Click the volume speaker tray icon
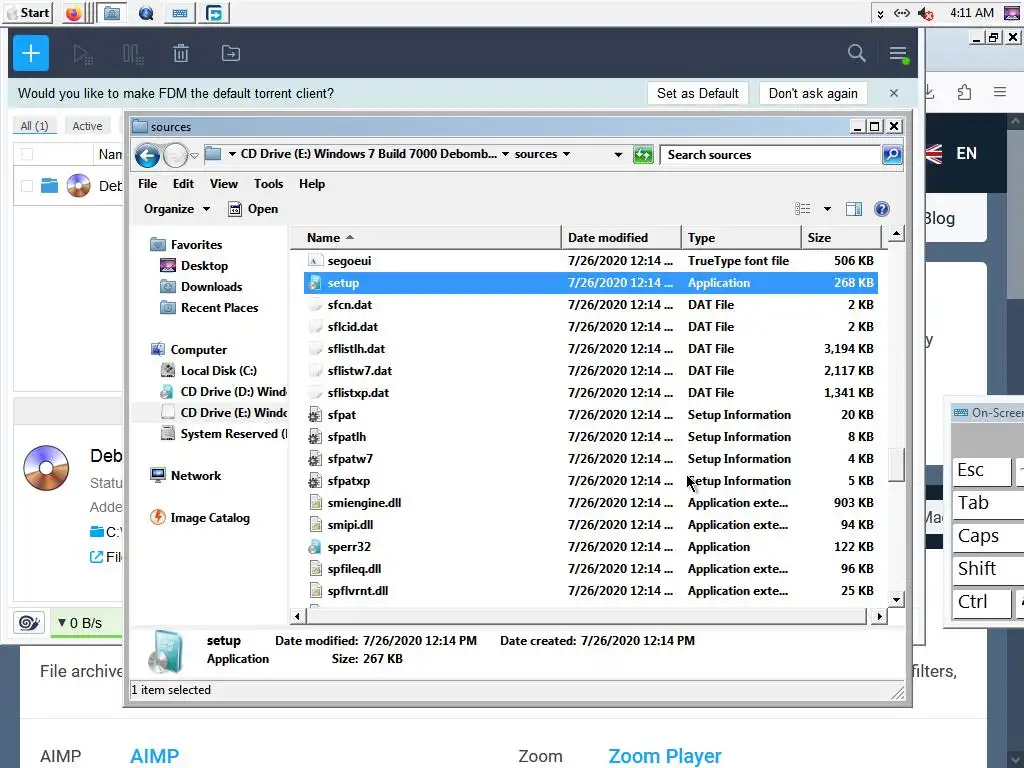The height and width of the screenshot is (768, 1024). pyautogui.click(x=925, y=13)
